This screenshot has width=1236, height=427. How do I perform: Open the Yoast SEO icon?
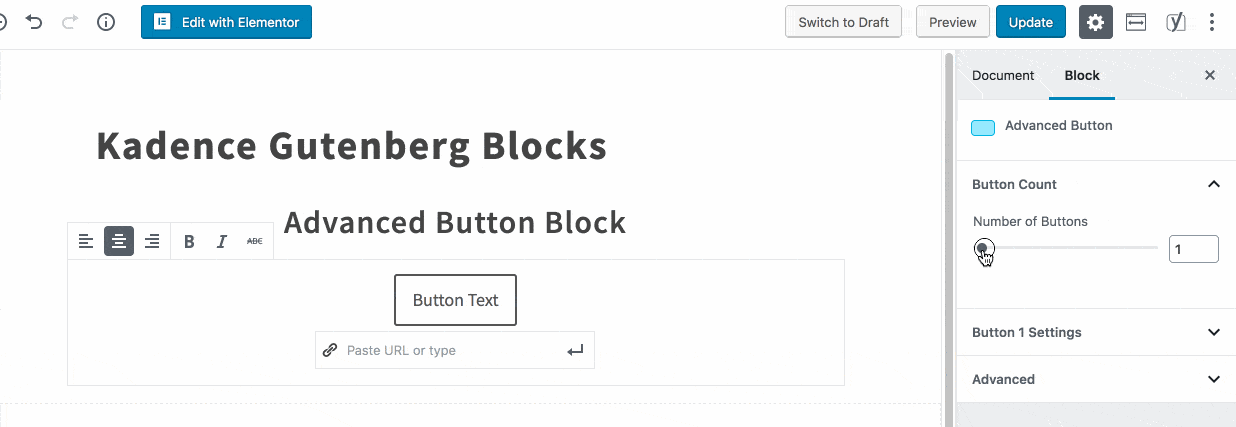click(1176, 22)
